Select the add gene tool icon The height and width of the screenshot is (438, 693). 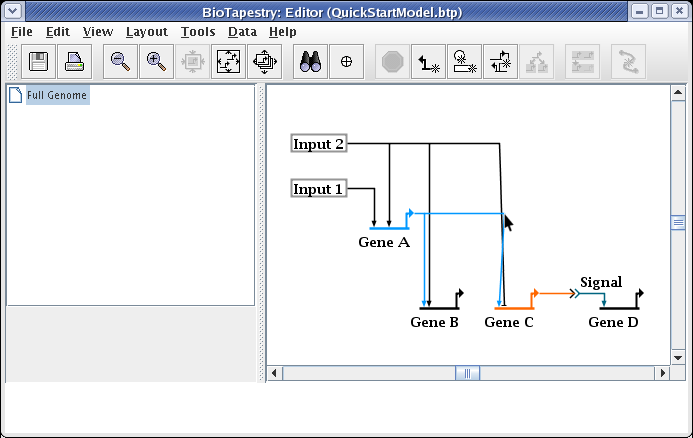[x=465, y=62]
